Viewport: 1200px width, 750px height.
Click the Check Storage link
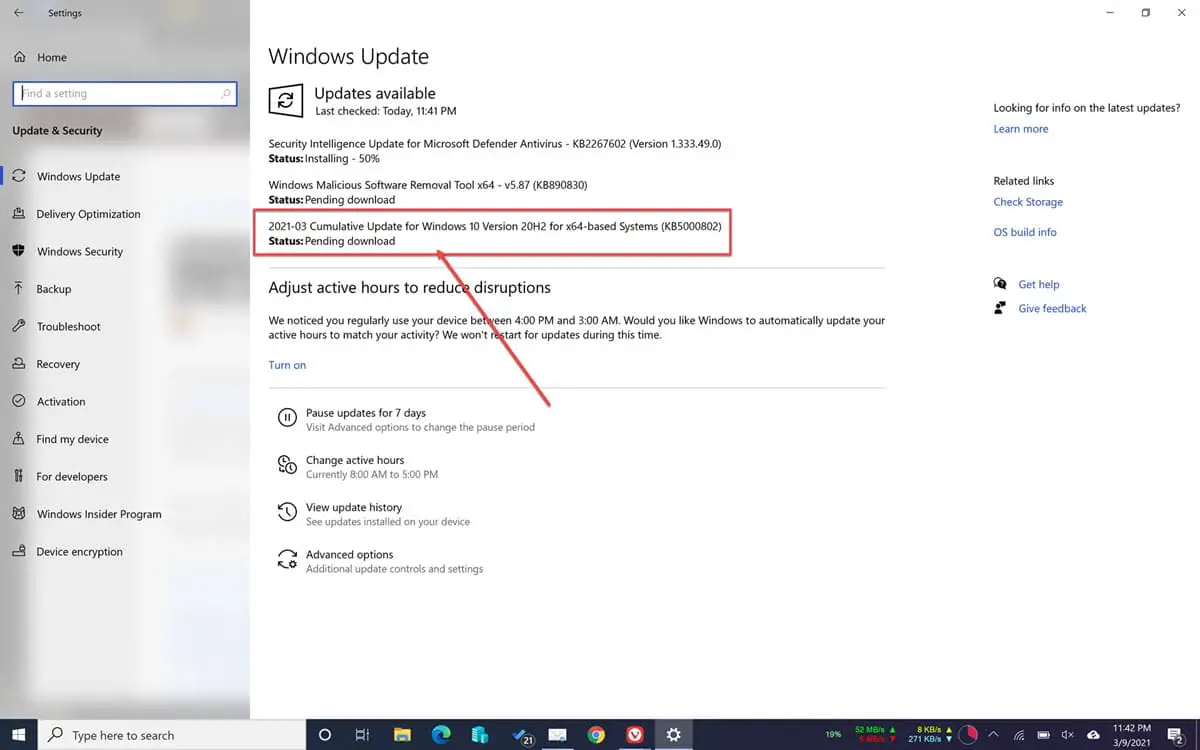(x=1028, y=202)
